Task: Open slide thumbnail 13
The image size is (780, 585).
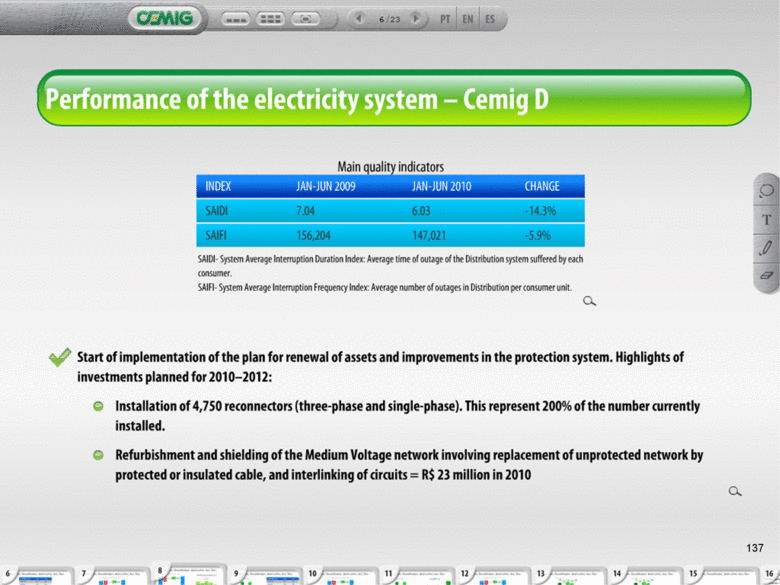Action: pyautogui.click(x=571, y=576)
